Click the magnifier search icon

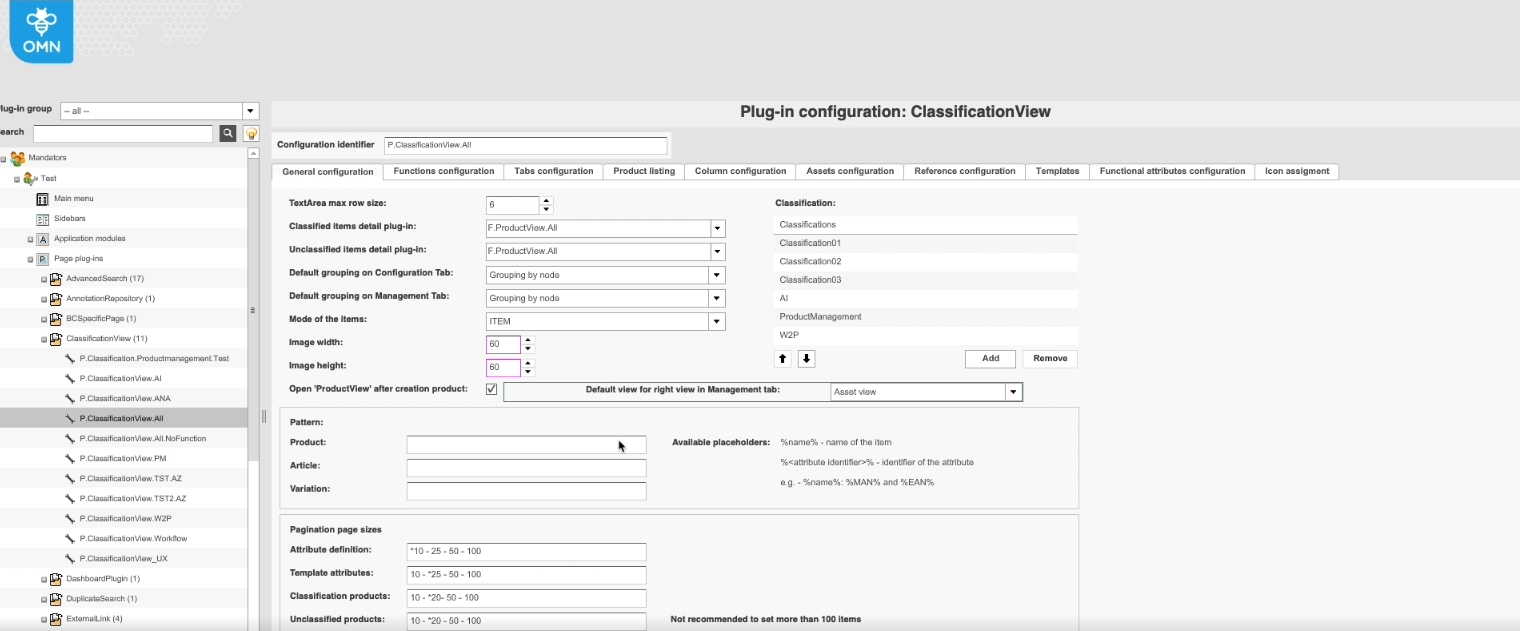[228, 133]
